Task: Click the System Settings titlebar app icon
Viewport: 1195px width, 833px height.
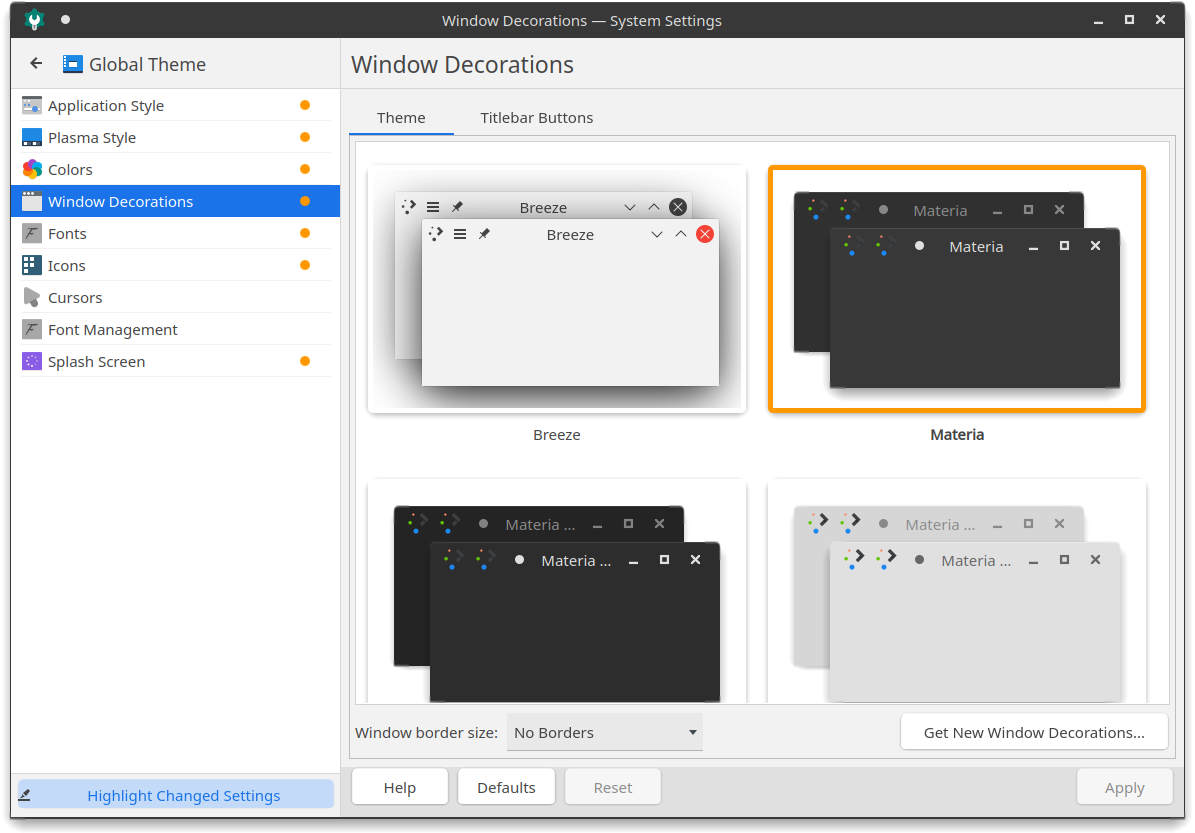Action: click(x=34, y=19)
